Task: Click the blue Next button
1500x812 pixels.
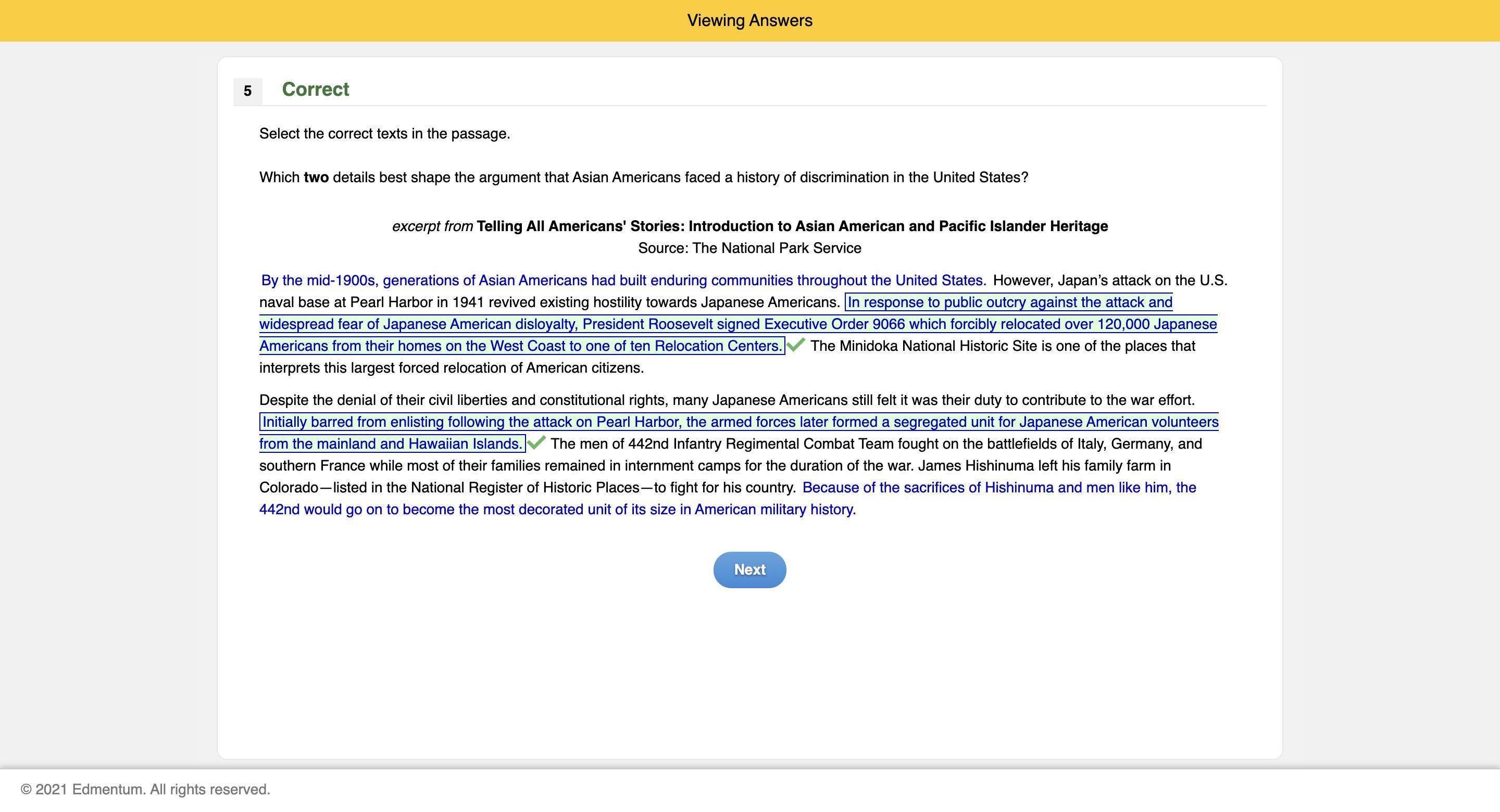Action: click(749, 569)
